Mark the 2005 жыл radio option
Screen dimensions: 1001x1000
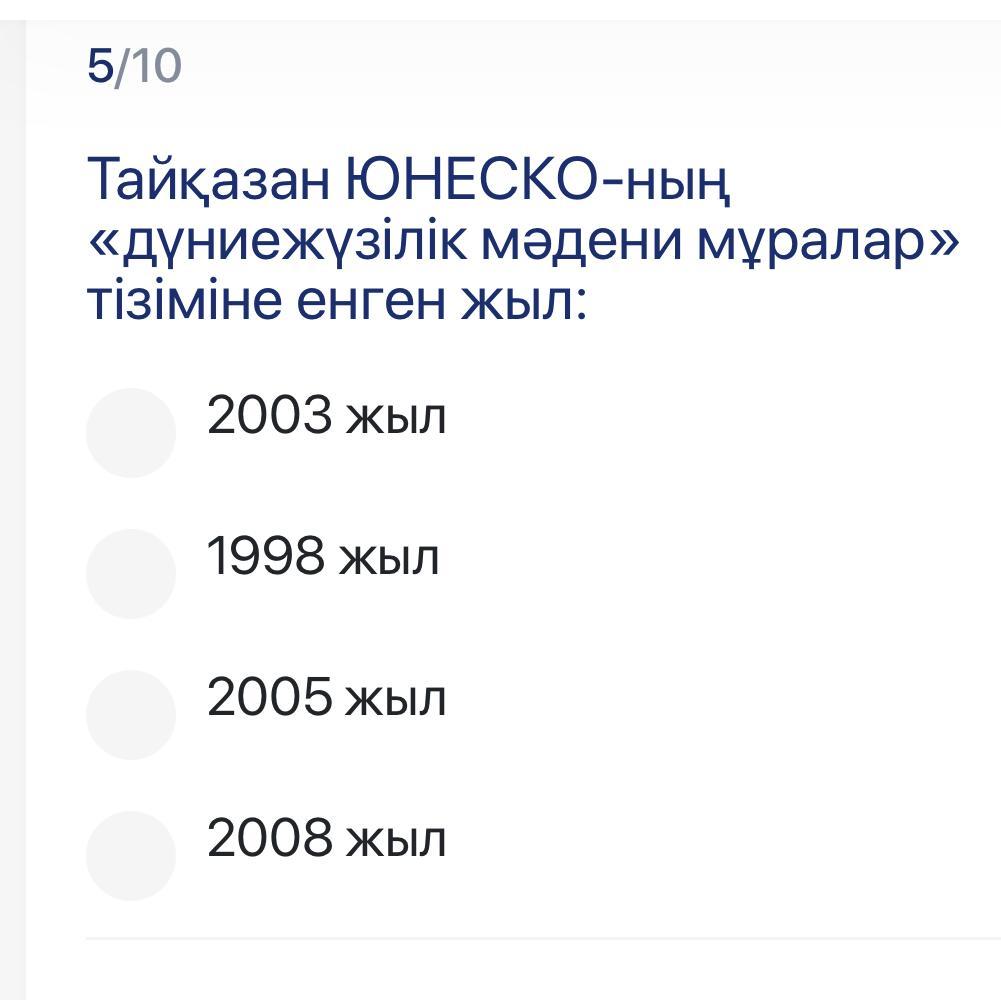131,714
